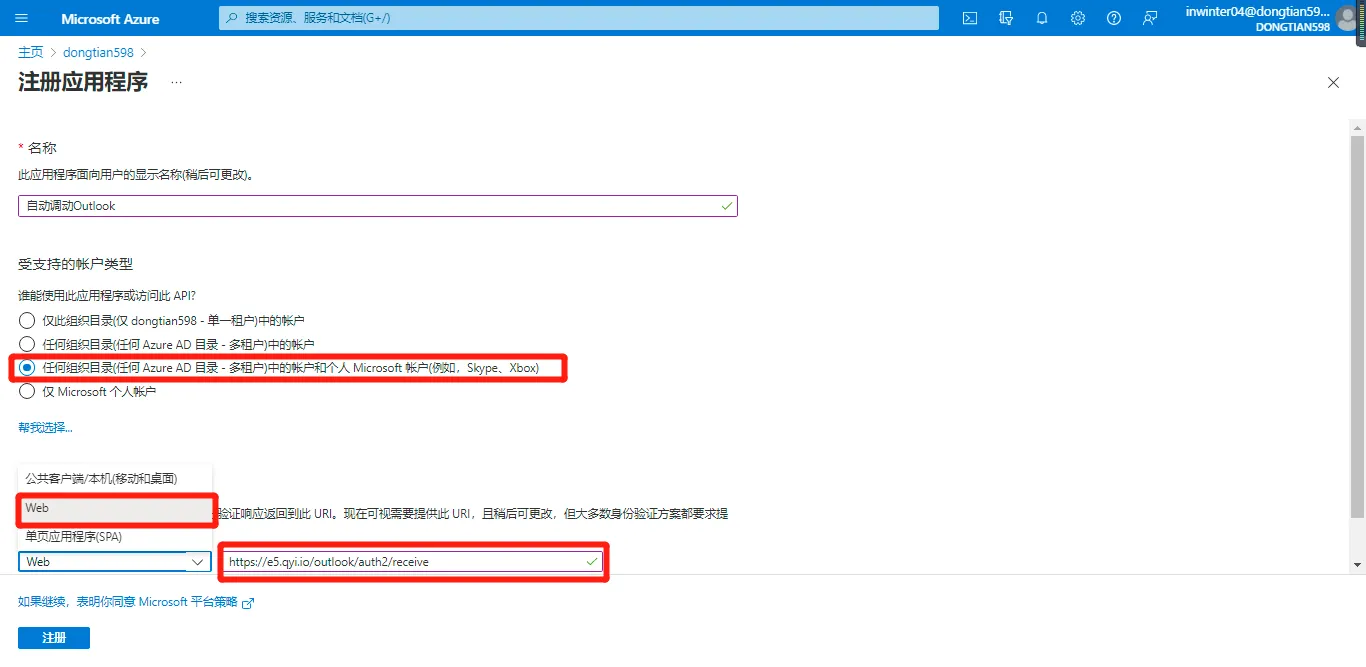This screenshot has width=1366, height=667.
Task: Click the blue 注册 register button
Action: 54,638
